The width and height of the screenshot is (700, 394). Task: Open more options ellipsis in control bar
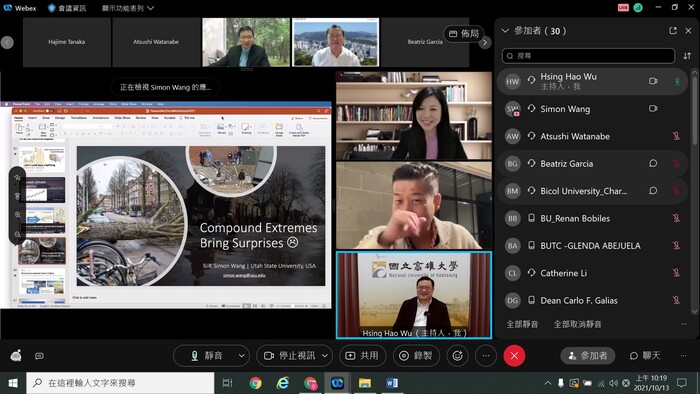pyautogui.click(x=486, y=356)
